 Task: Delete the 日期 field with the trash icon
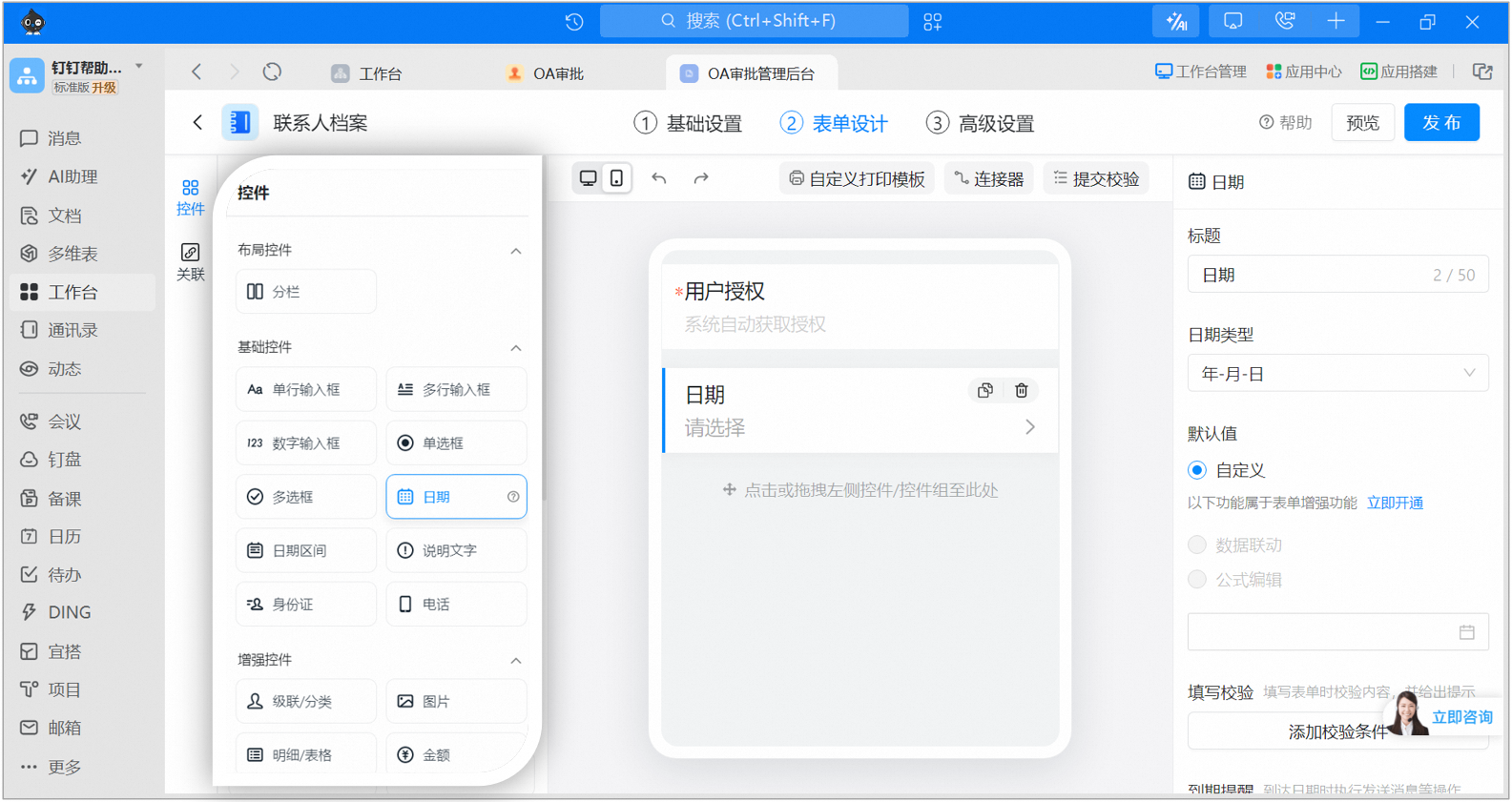tap(1022, 391)
